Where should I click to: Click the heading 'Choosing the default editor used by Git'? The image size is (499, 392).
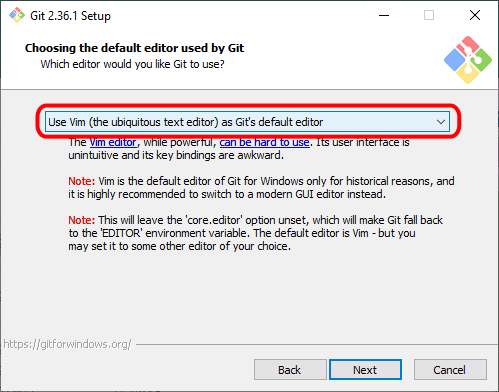[134, 48]
